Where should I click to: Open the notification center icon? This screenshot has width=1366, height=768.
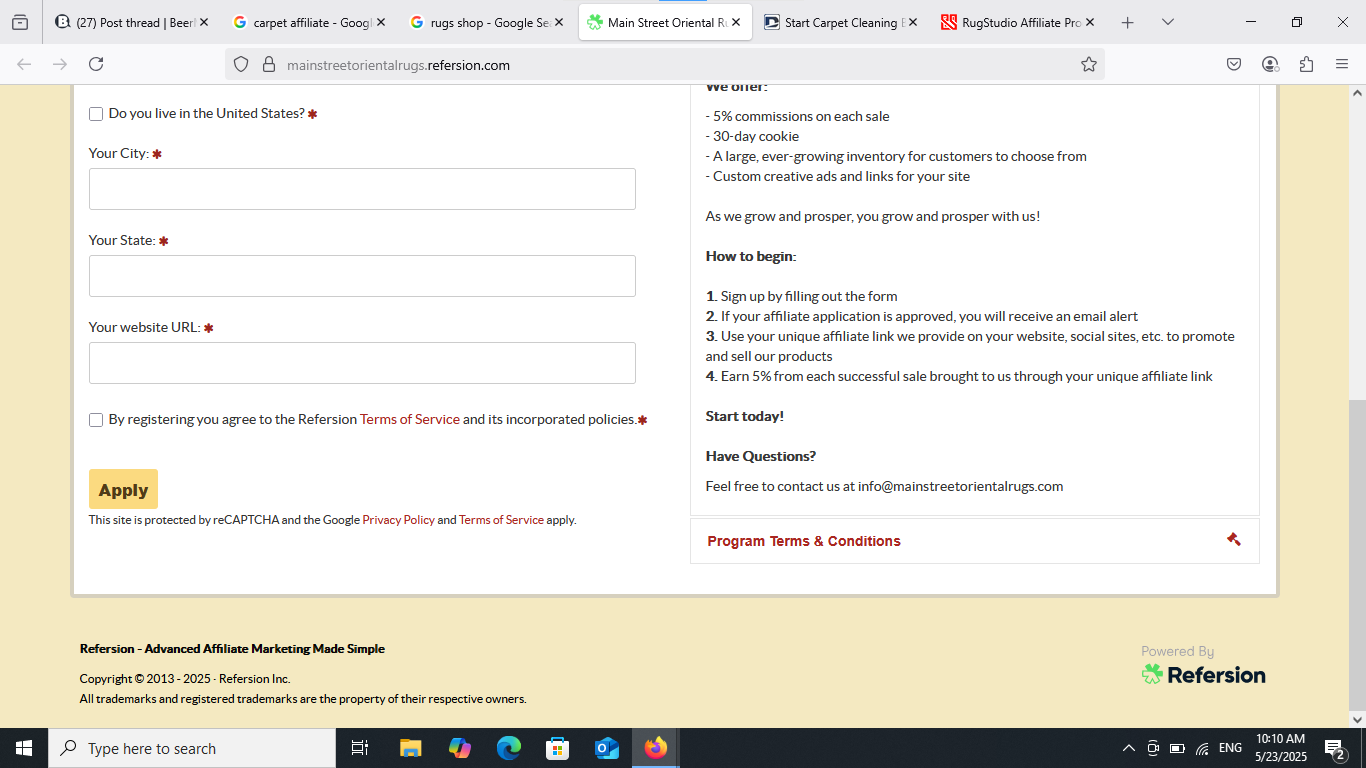[x=1334, y=748]
